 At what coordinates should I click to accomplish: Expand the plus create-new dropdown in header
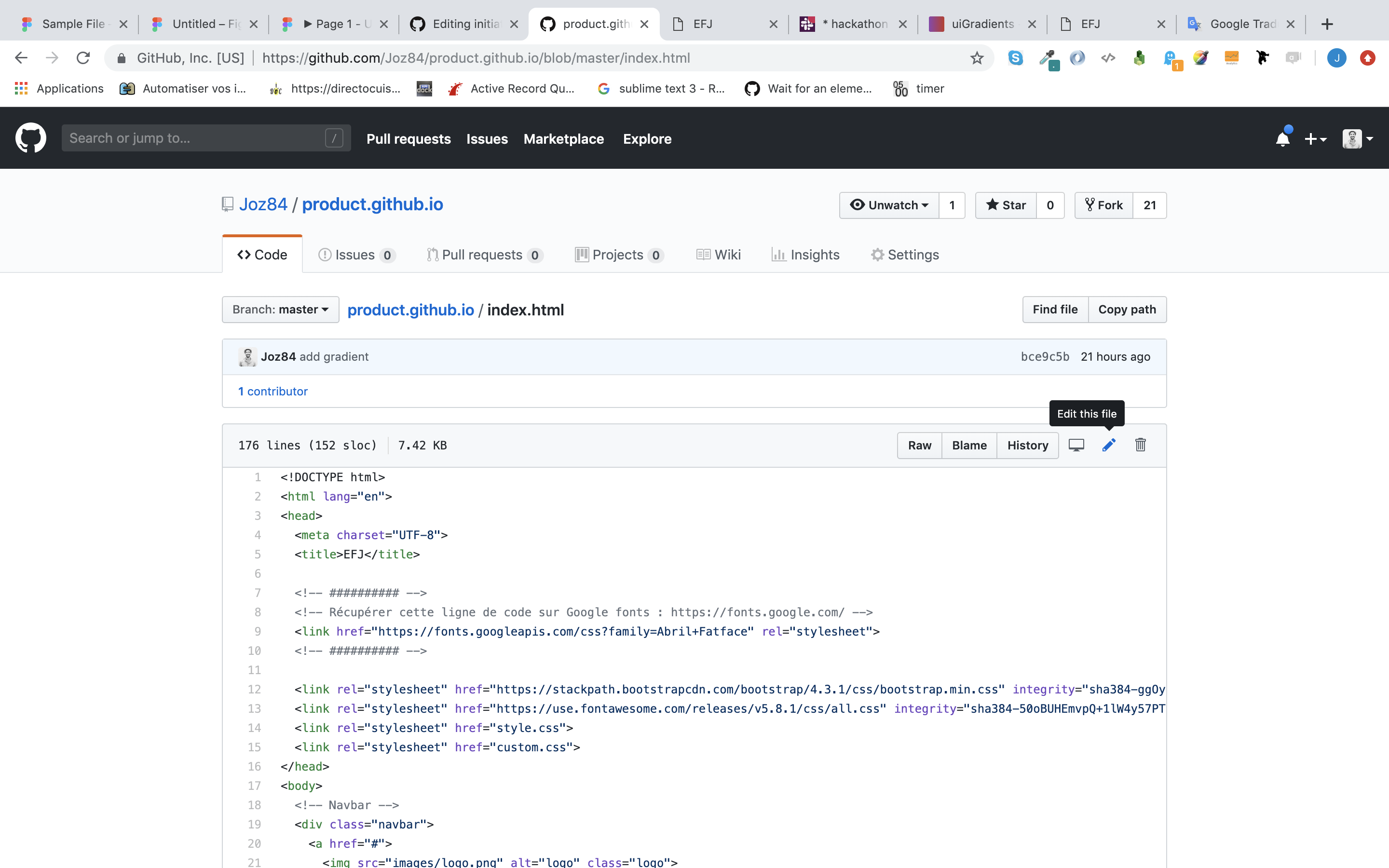[x=1315, y=139]
